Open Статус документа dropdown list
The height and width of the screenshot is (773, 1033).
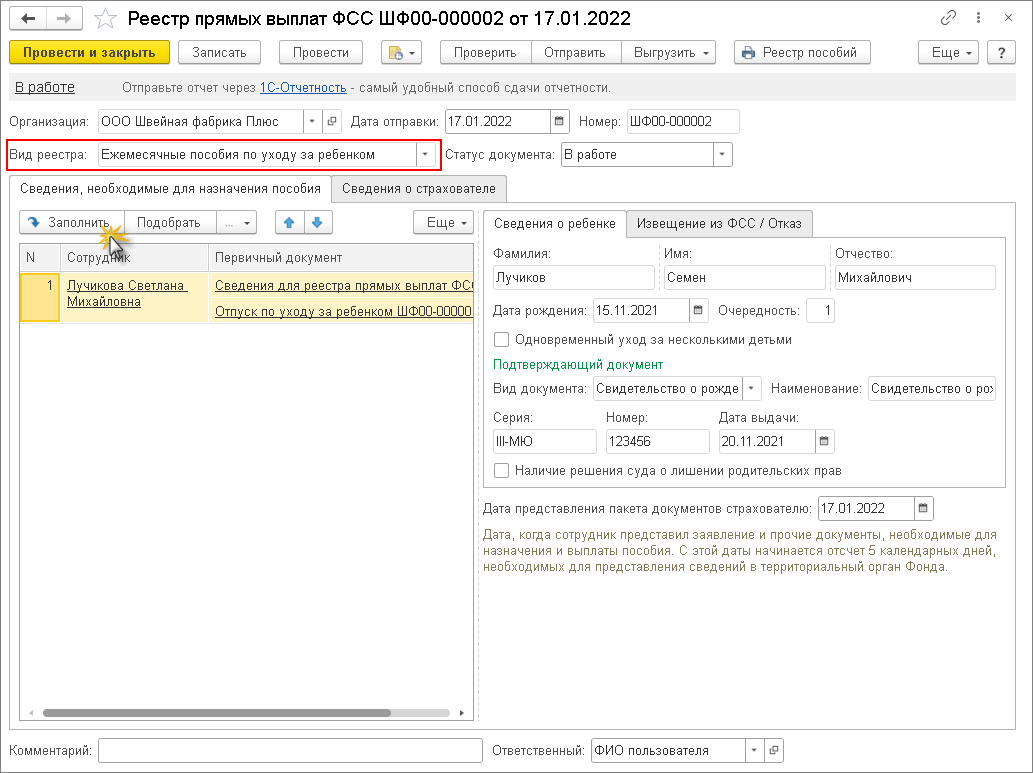click(722, 155)
